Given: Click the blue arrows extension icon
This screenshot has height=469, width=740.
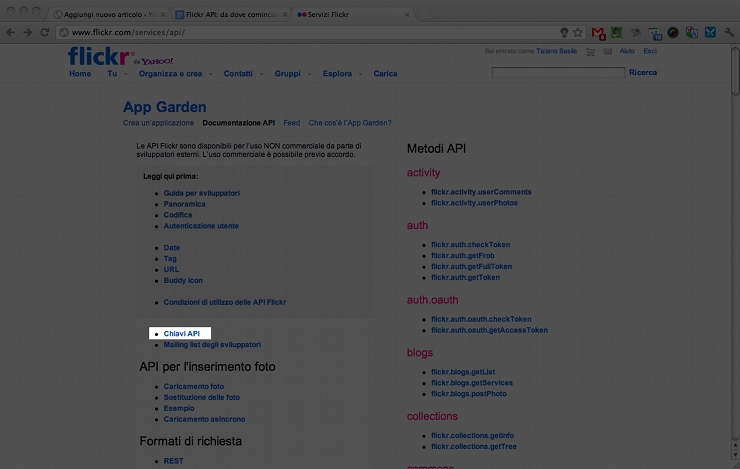Looking at the screenshot, I should [x=710, y=32].
